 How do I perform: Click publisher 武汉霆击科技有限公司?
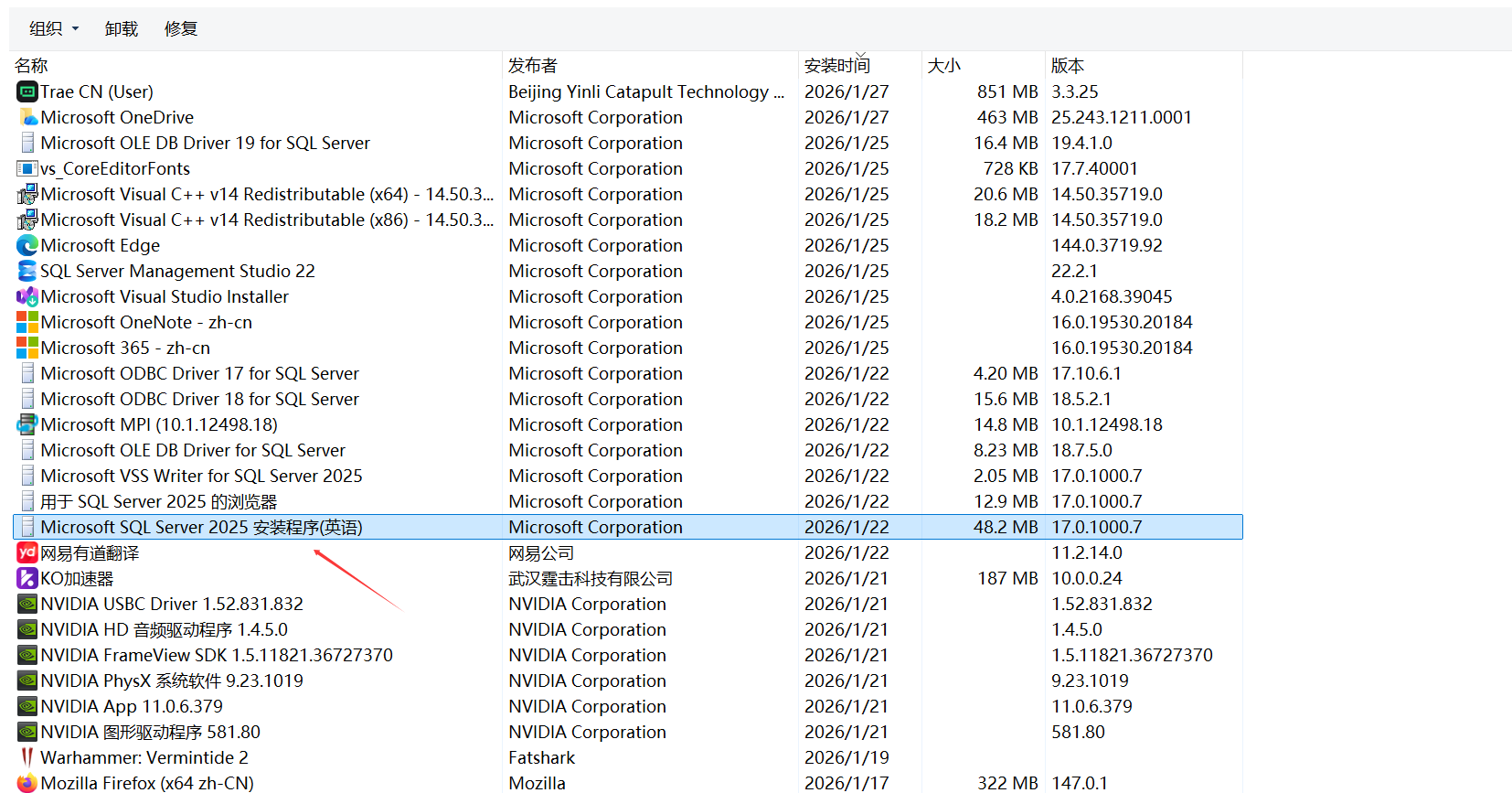[591, 578]
